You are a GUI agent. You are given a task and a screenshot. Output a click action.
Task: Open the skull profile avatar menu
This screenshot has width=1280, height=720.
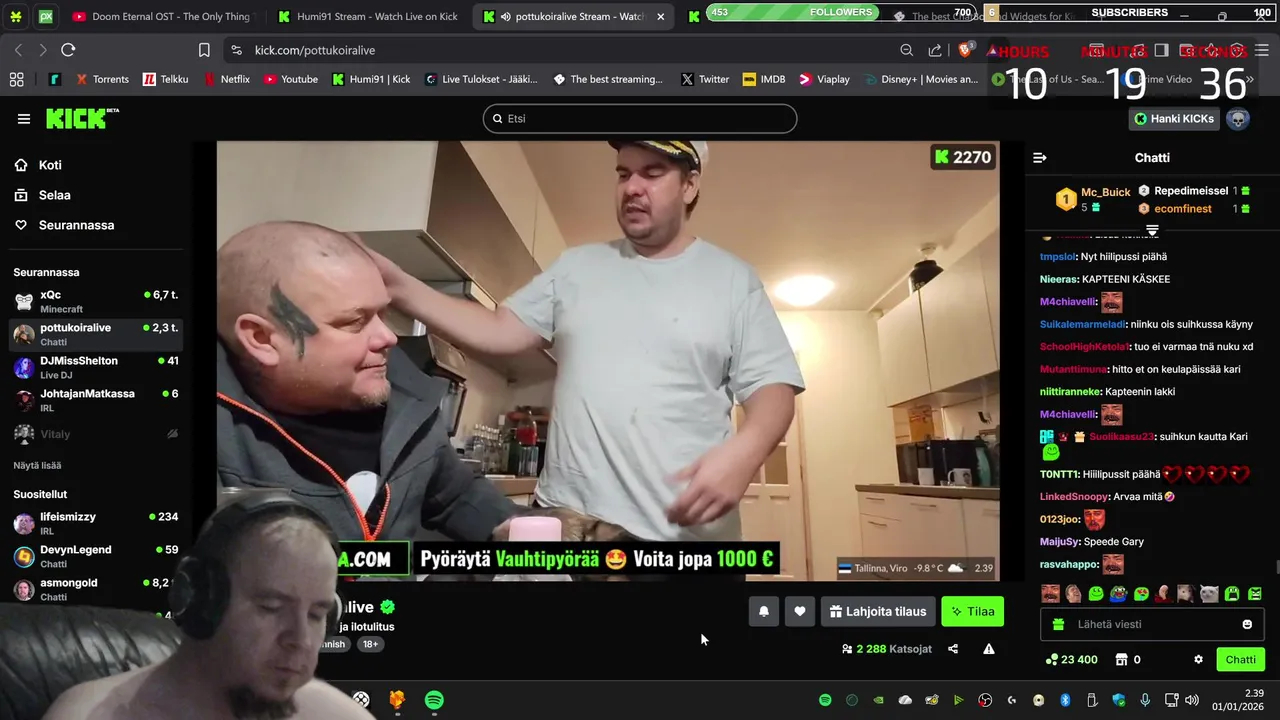click(1238, 119)
